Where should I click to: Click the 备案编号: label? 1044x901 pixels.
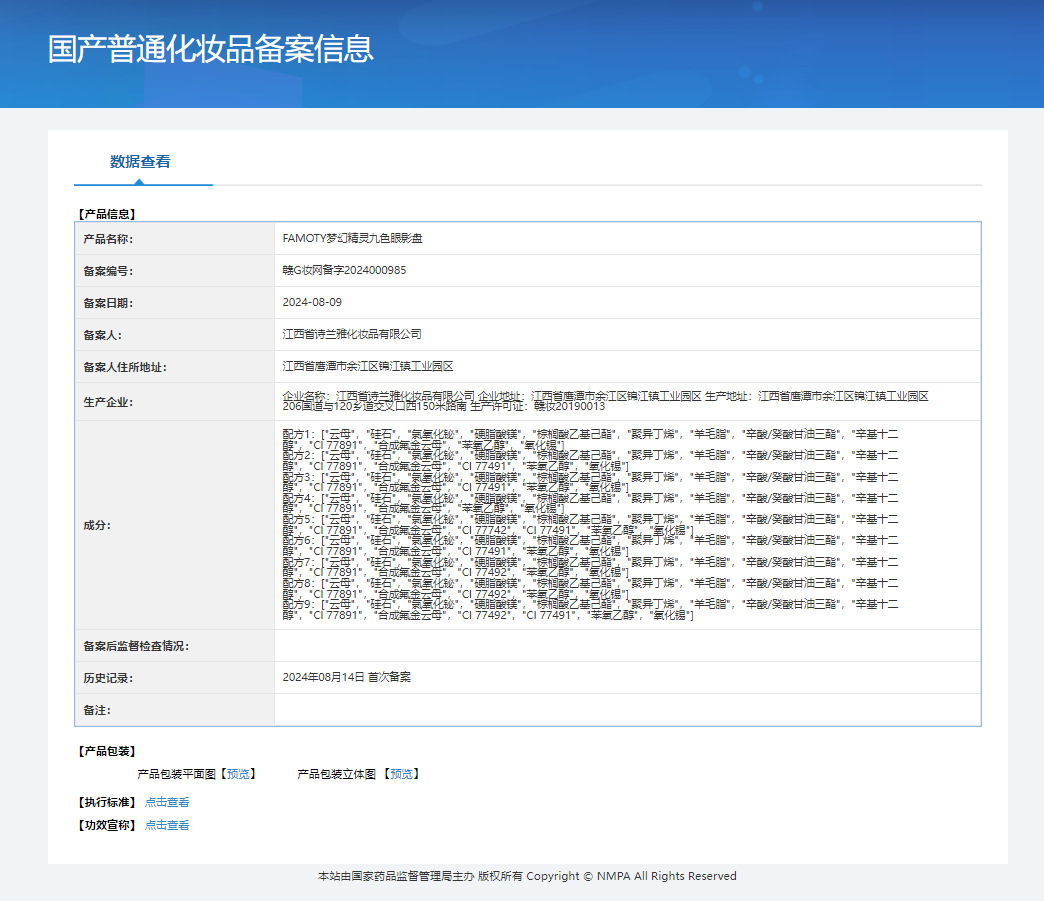tap(108, 271)
